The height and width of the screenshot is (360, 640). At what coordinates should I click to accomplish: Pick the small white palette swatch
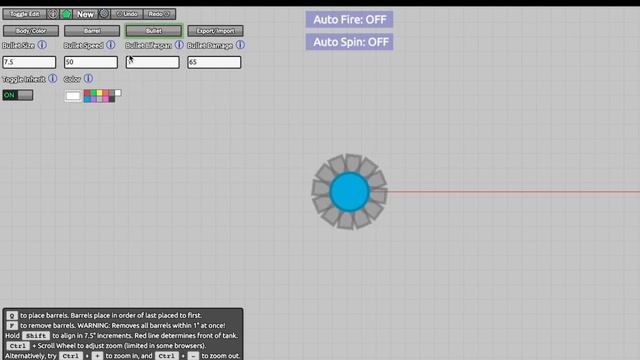pyautogui.click(x=118, y=93)
